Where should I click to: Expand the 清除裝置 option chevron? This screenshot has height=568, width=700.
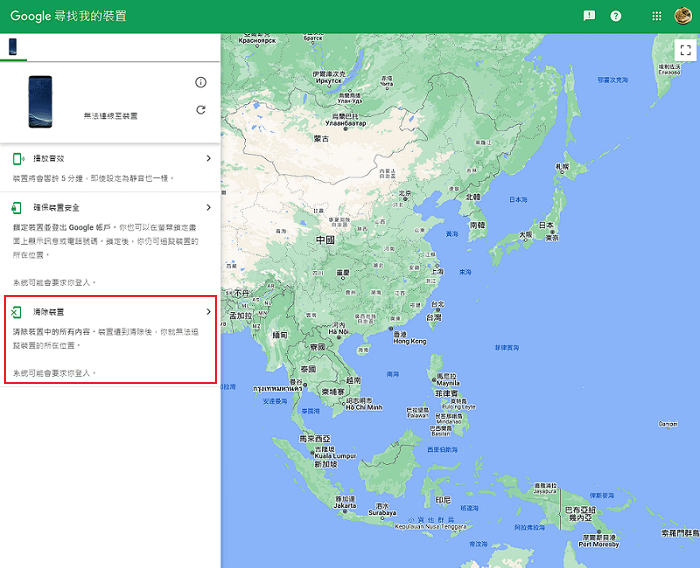point(208,312)
